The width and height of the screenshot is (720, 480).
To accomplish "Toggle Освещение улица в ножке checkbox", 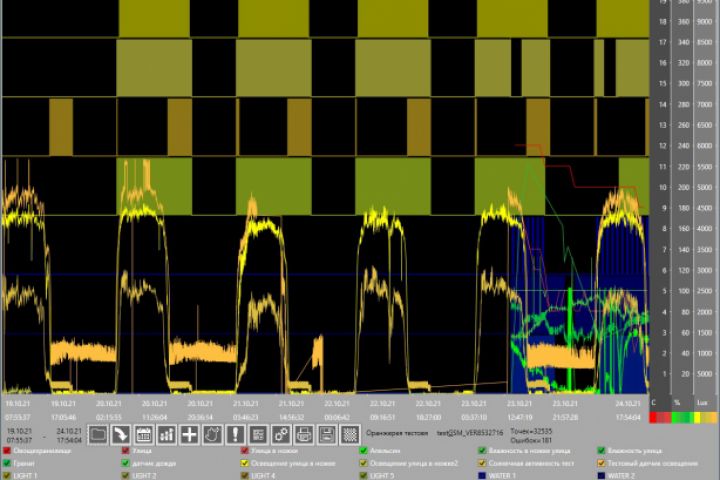I will [244, 463].
